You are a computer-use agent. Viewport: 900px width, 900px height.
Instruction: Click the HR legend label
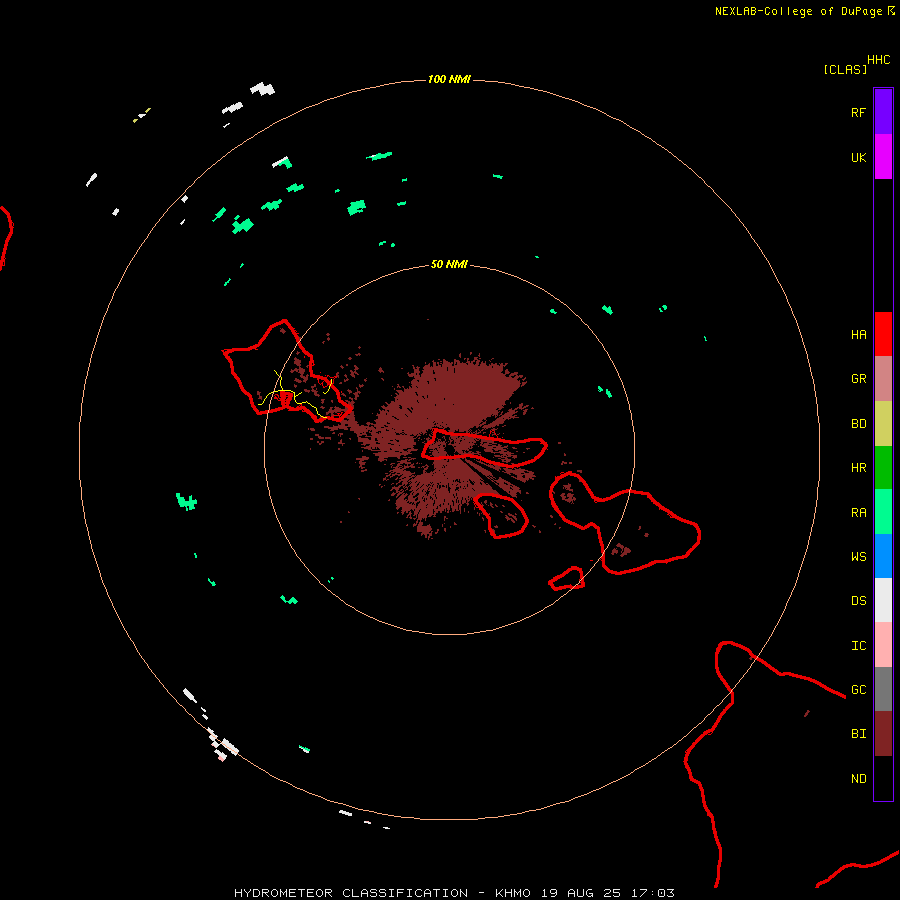pos(858,468)
